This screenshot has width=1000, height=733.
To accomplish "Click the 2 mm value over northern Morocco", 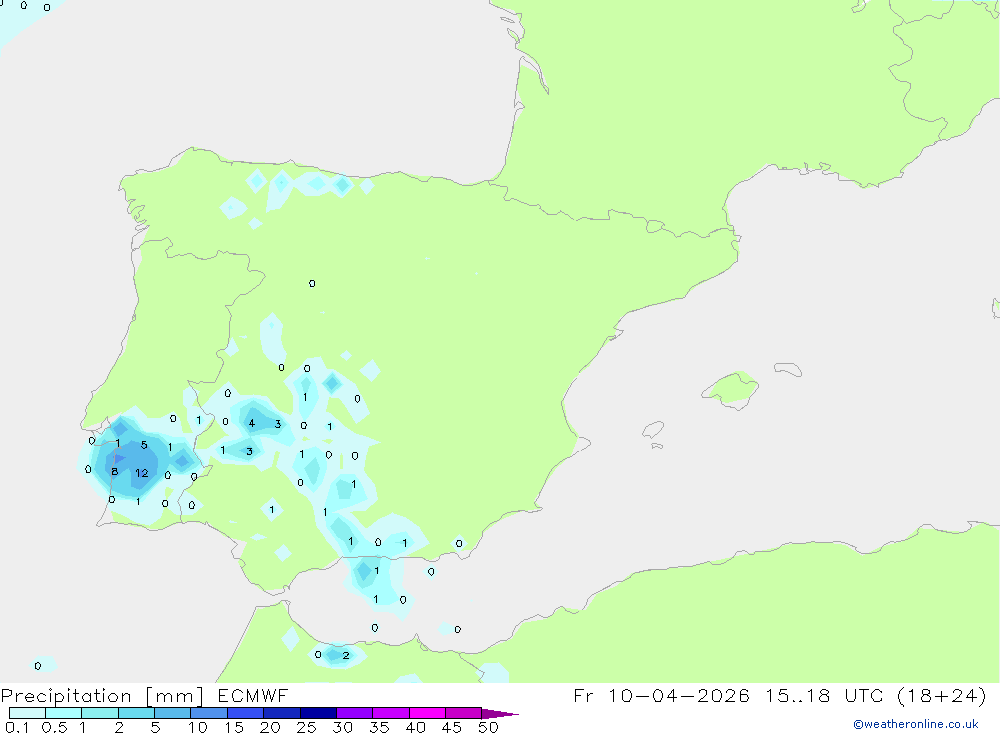I will (x=346, y=655).
